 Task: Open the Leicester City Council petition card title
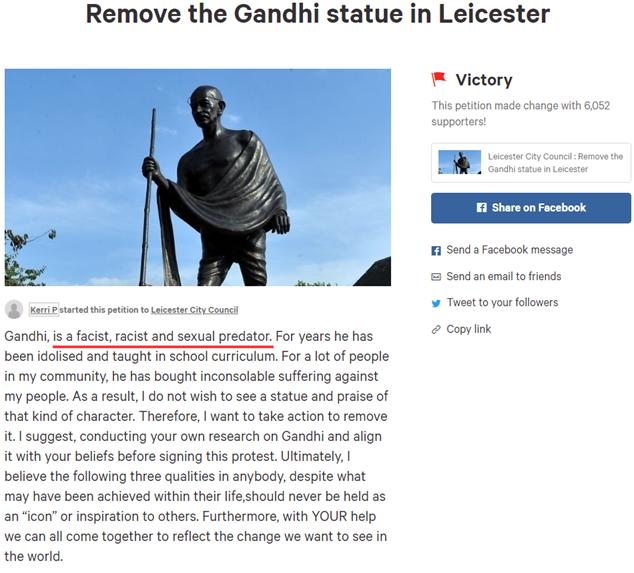[555, 163]
